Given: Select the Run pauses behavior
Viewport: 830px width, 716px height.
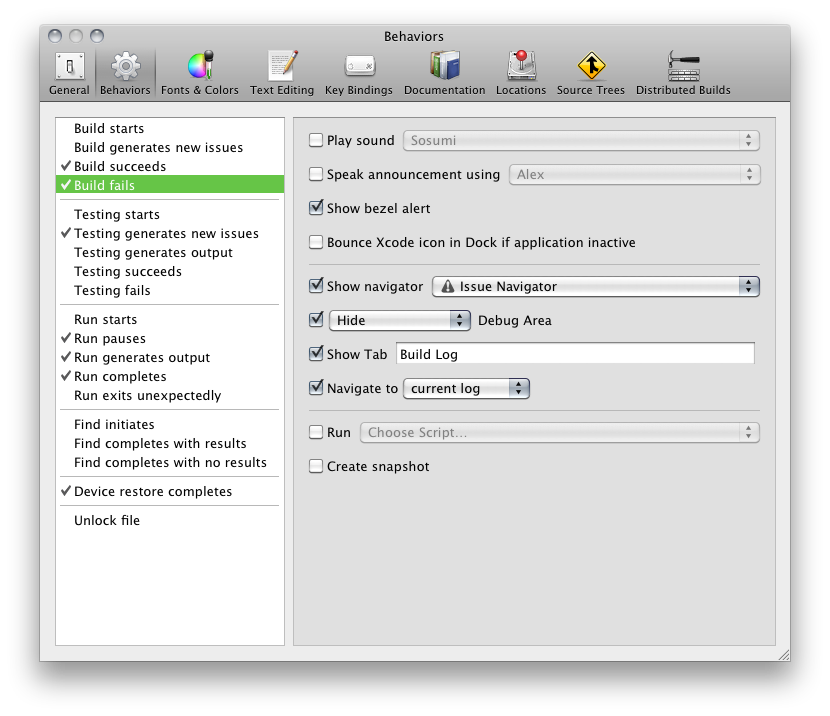Looking at the screenshot, I should coord(170,339).
